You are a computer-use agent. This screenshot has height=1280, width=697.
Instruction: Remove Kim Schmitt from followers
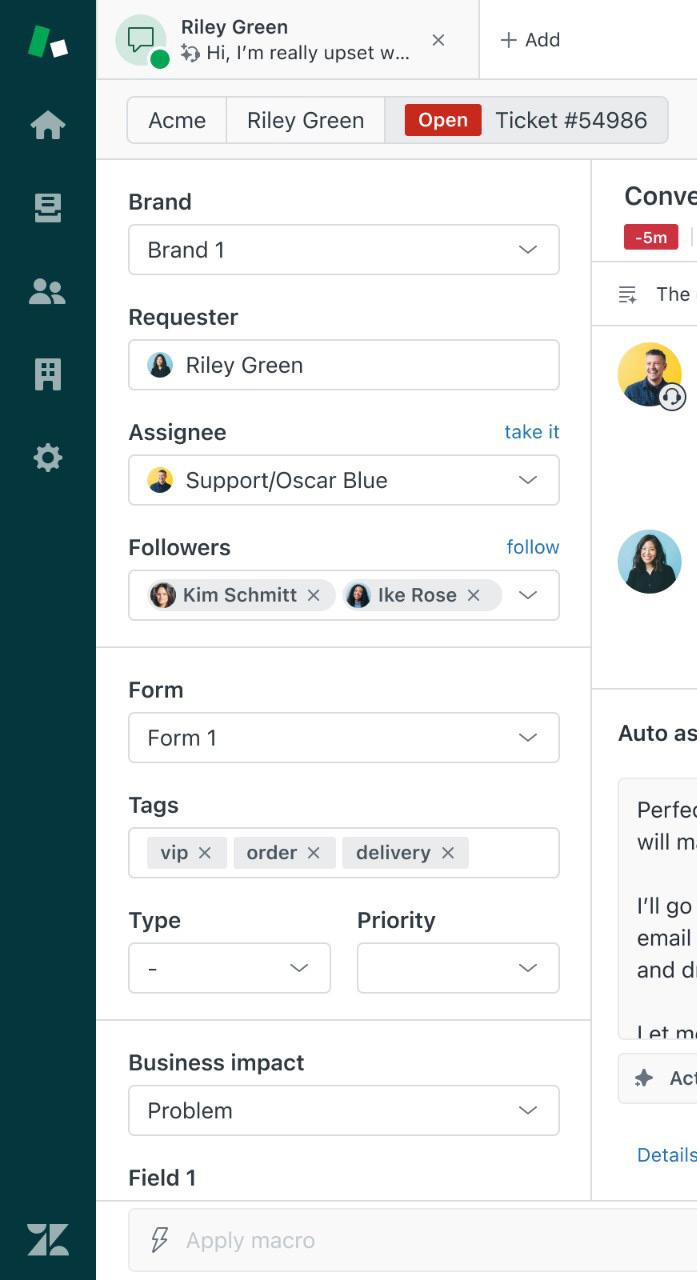314,595
